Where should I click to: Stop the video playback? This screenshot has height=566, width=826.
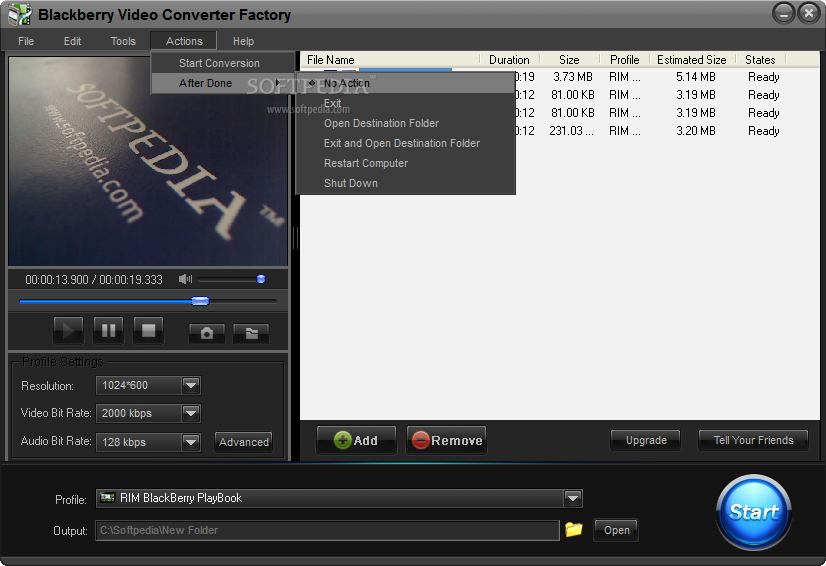pyautogui.click(x=149, y=330)
